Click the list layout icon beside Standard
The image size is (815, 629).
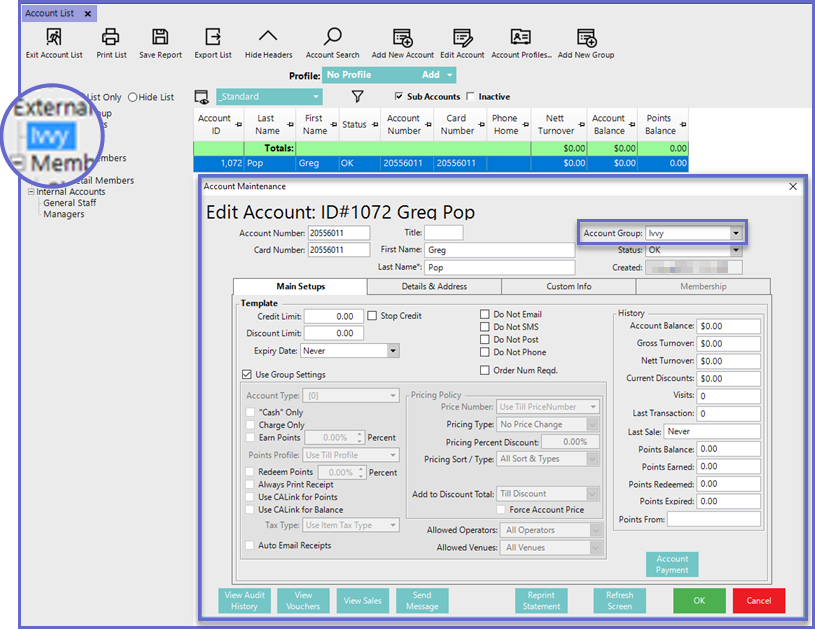tap(201, 97)
